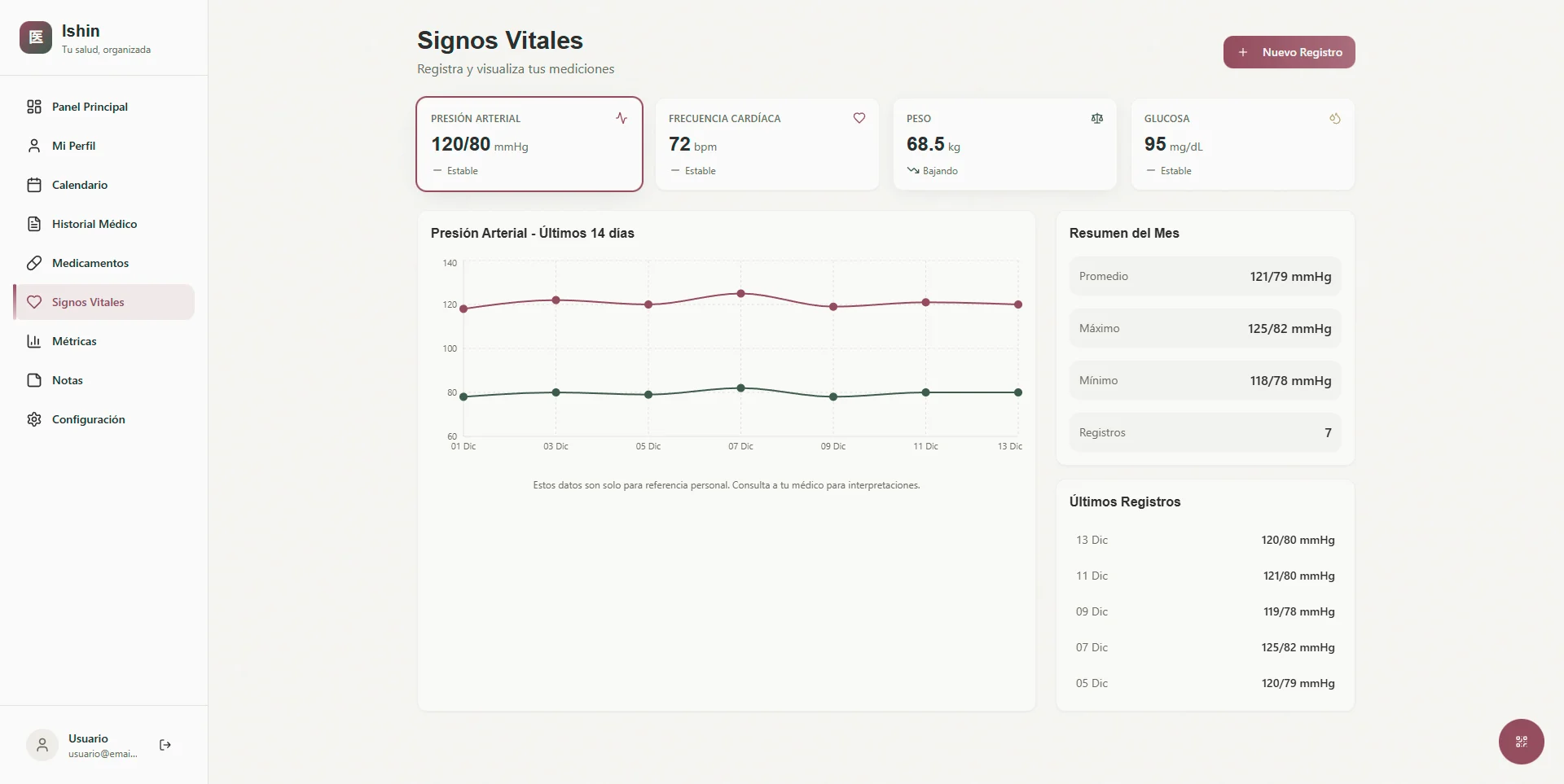Image resolution: width=1564 pixels, height=784 pixels.
Task: Click the Nuevo Registro button
Action: coord(1289,52)
